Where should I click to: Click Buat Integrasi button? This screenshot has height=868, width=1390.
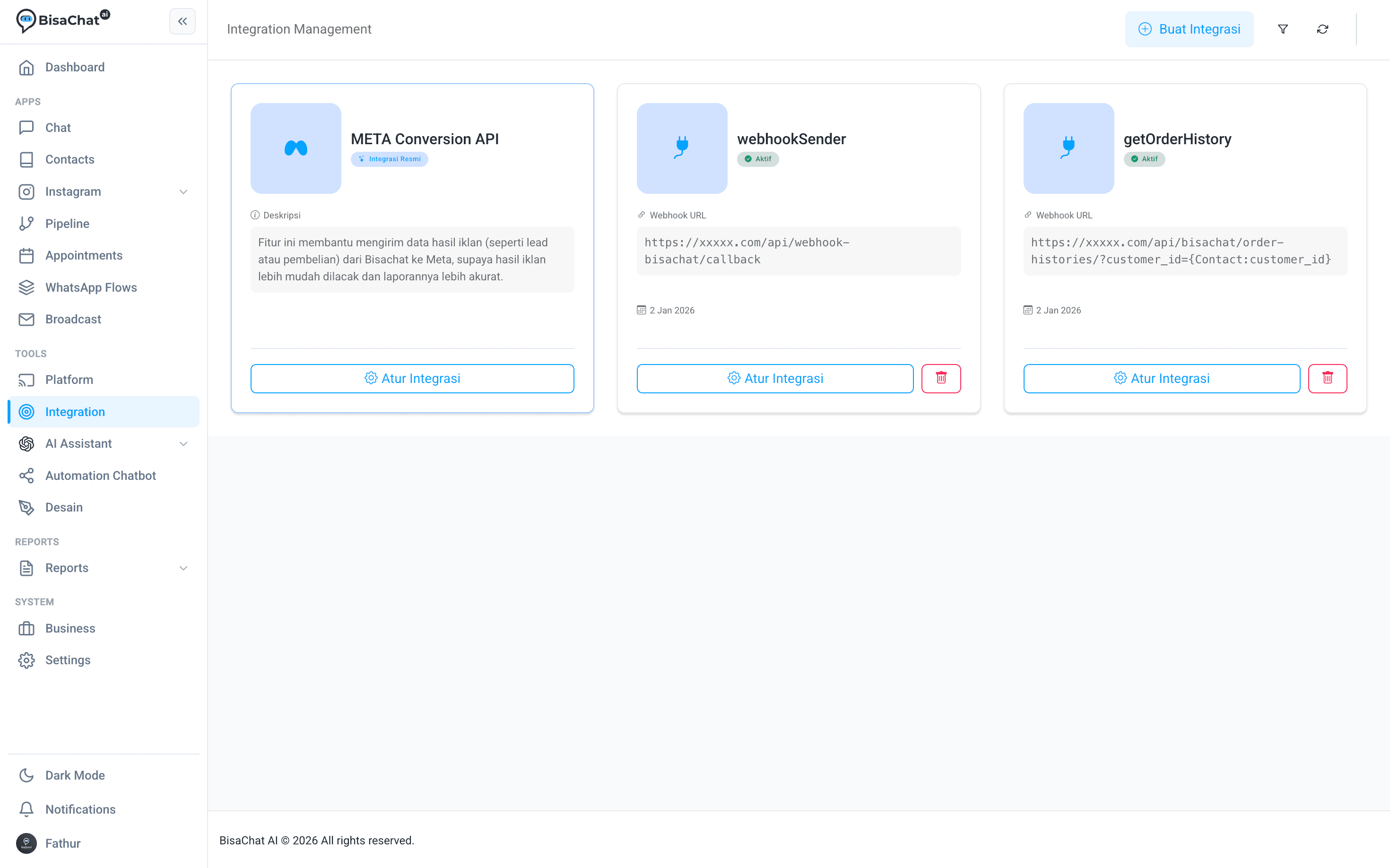[x=1189, y=29]
